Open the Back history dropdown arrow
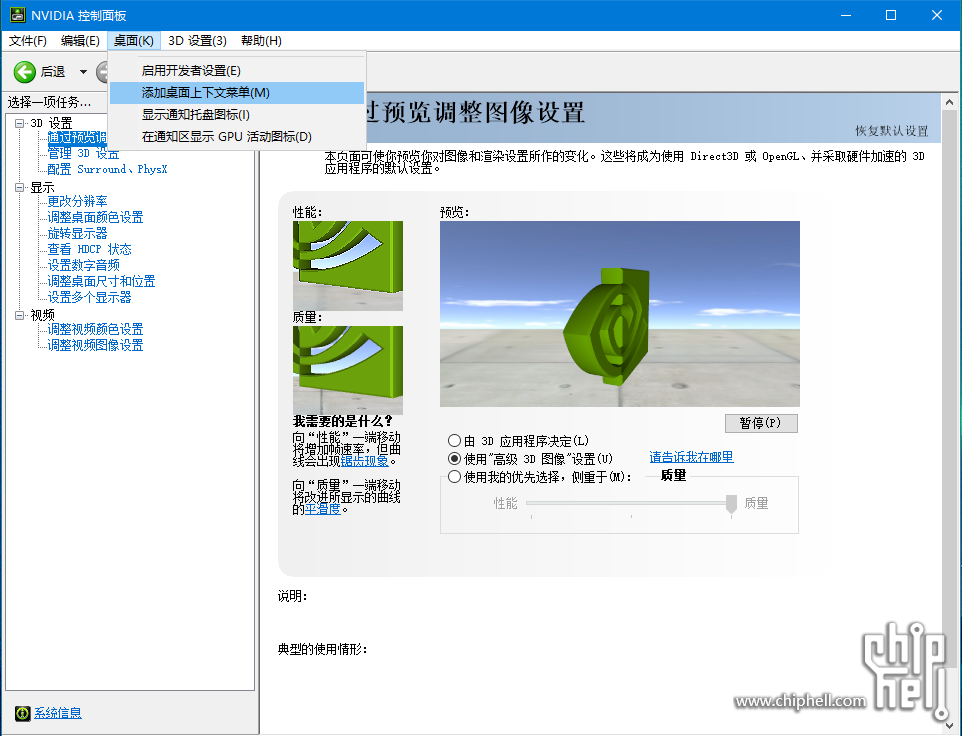Viewport: 962px width, 736px height. pyautogui.click(x=83, y=72)
